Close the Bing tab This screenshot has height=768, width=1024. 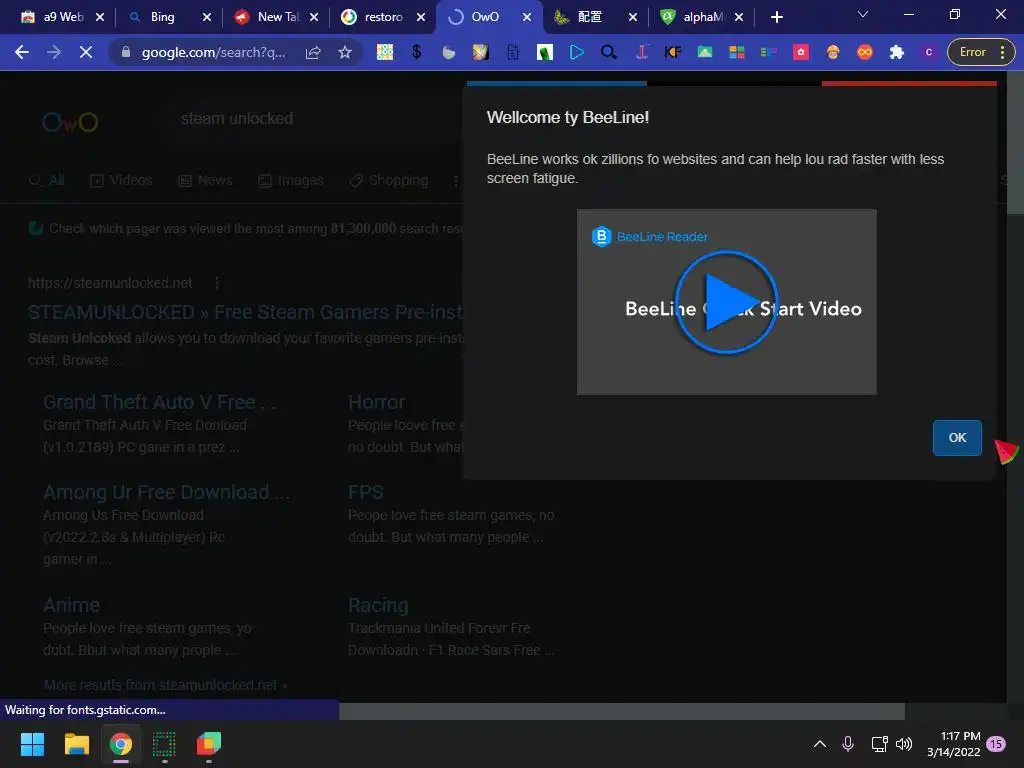pos(206,17)
